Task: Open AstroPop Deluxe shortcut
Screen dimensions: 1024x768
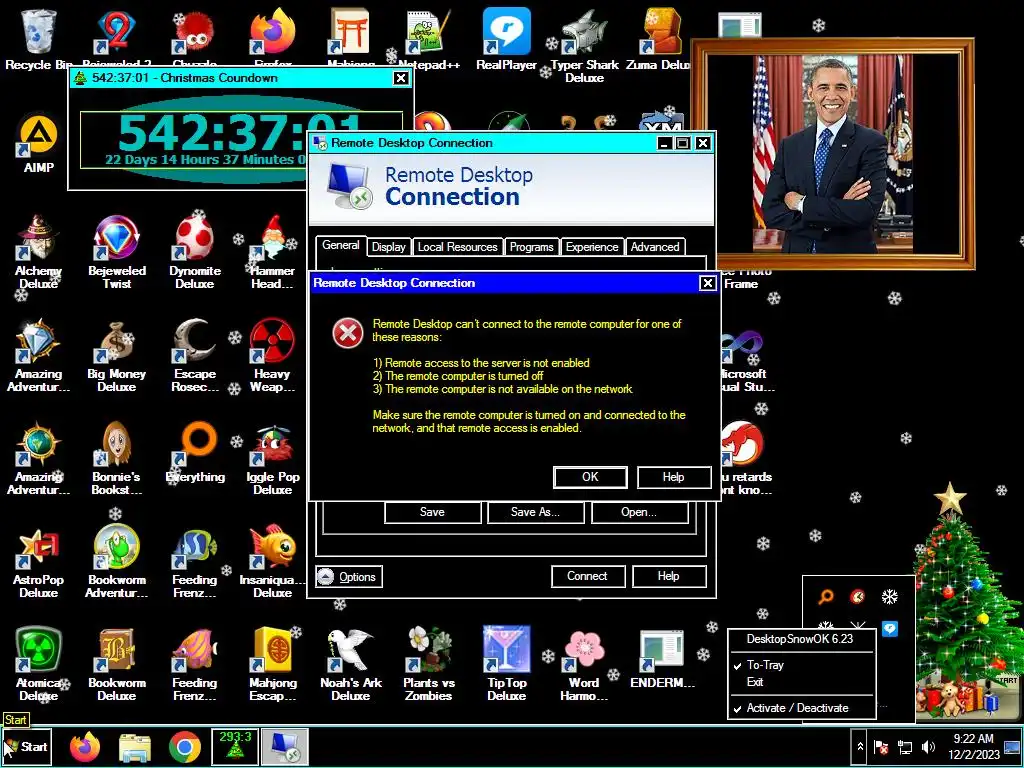Action: click(39, 560)
